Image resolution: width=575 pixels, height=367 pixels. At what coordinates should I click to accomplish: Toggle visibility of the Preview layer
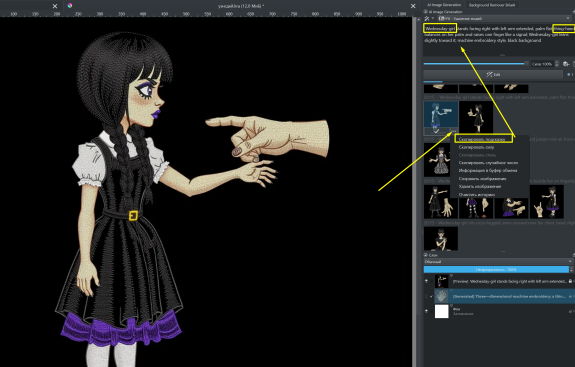click(426, 281)
